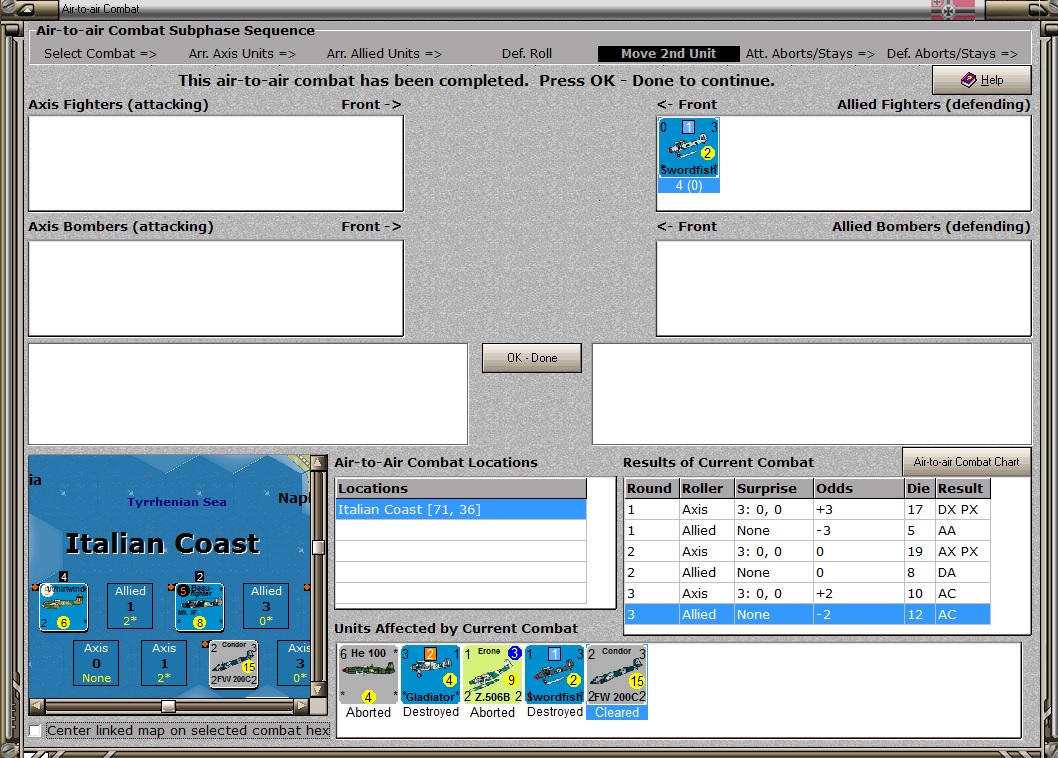Click the map horizontal scrollbar right arrow

click(302, 706)
